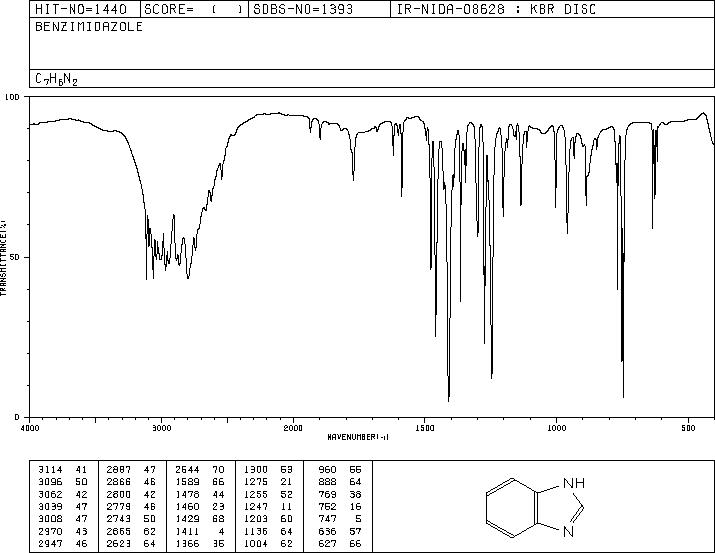
Task: Select peak table entry 762
Action: click(340, 506)
